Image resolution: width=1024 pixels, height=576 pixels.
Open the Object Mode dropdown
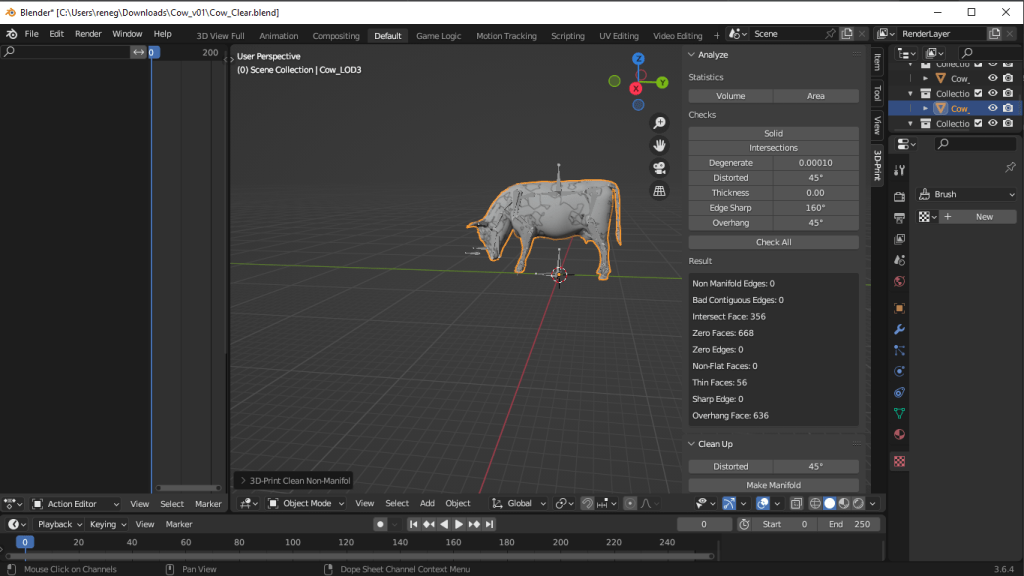click(x=306, y=503)
